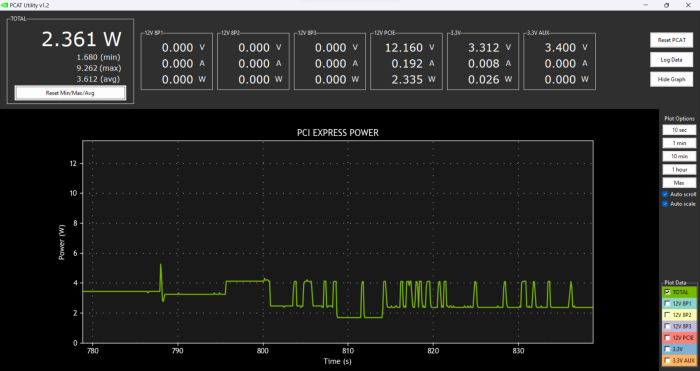700x371 pixels.
Task: Toggle the Auto scale checkbox
Action: pyautogui.click(x=665, y=204)
